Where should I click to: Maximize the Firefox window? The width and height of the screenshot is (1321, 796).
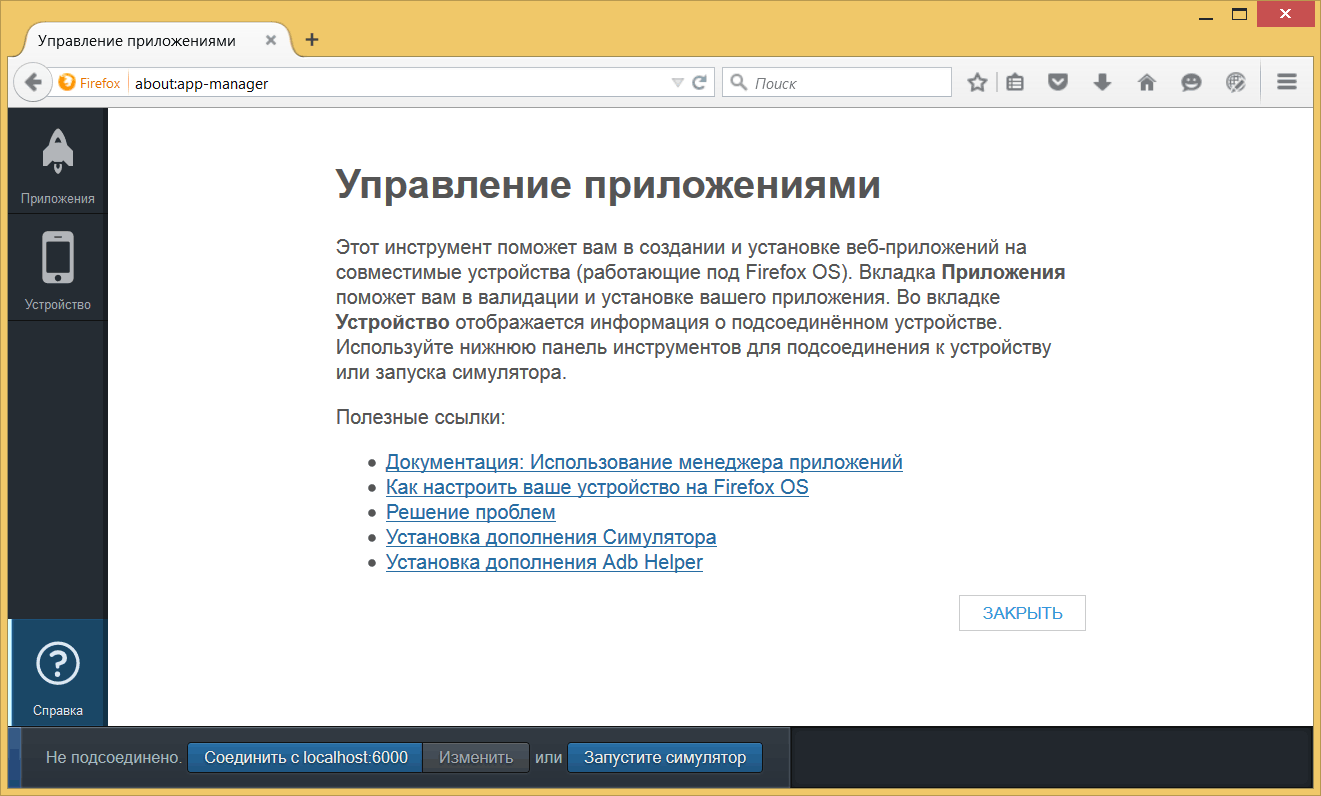pos(1239,13)
